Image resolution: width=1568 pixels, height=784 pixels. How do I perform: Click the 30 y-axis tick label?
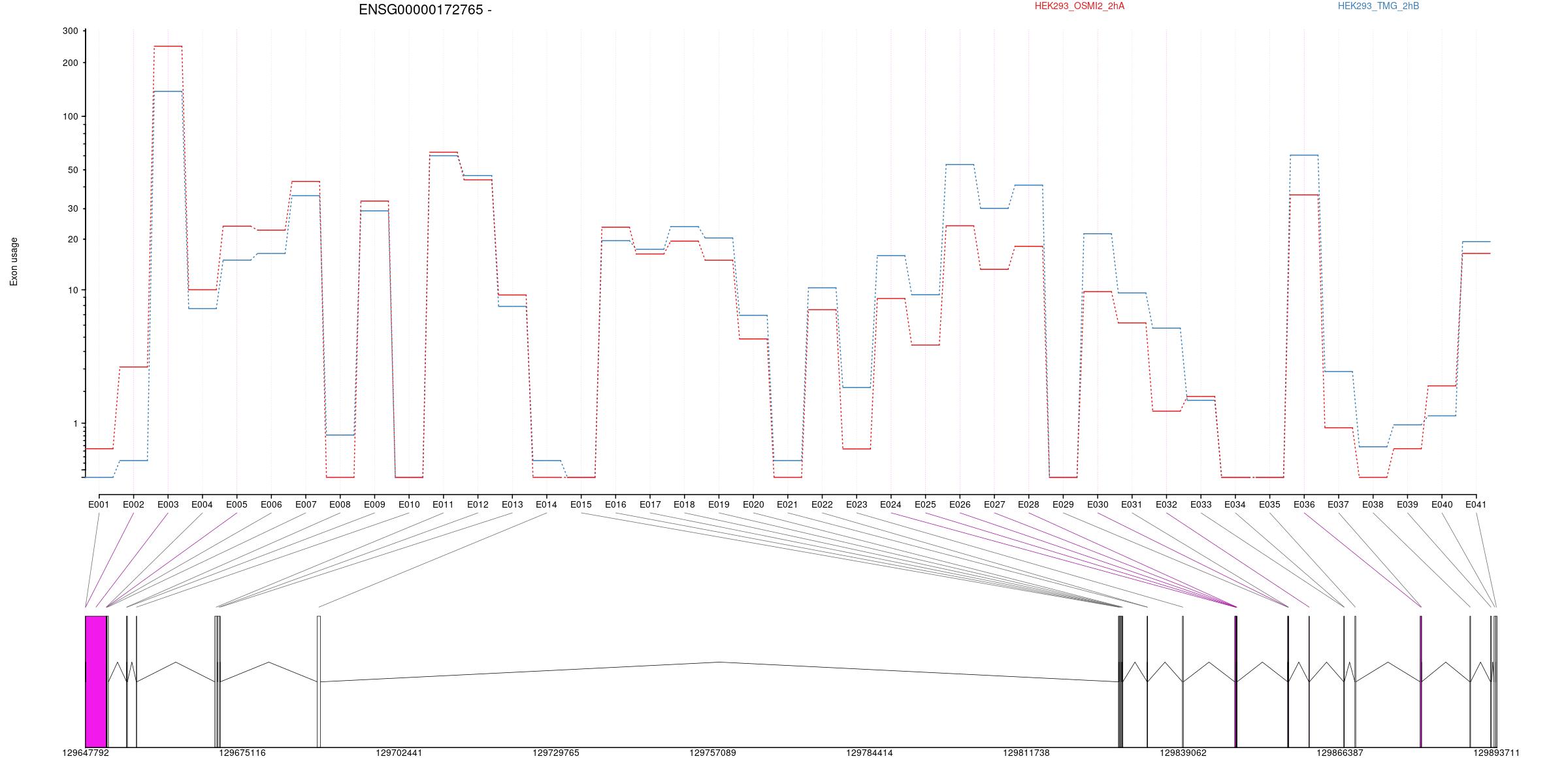[x=73, y=209]
